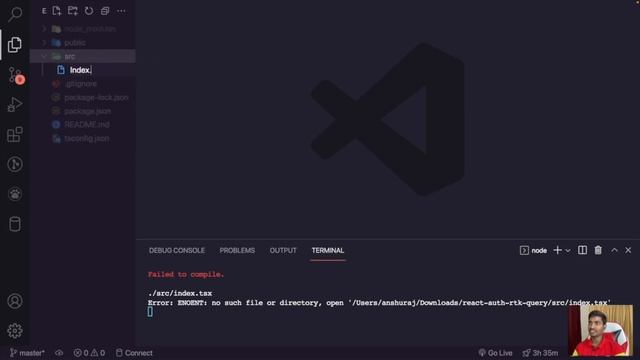Open the new terminal profile dropdown arrow
640x360 pixels.
(x=568, y=251)
